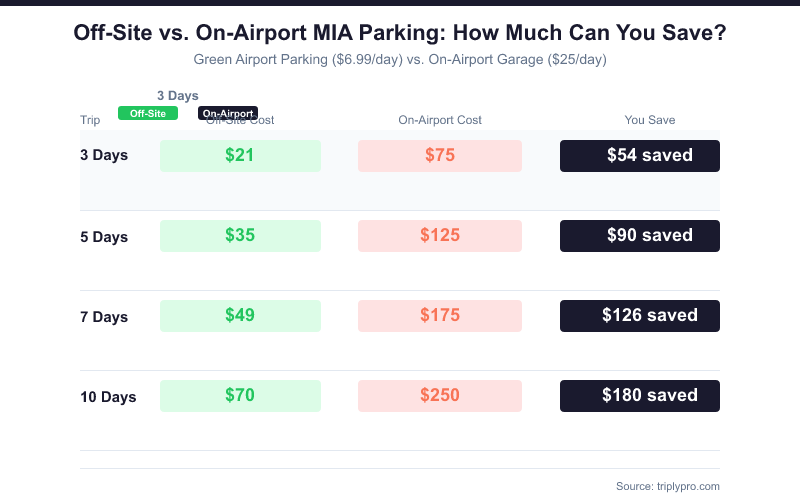Click the green Off-Site legend badge
The height and width of the screenshot is (500, 800).
point(147,113)
